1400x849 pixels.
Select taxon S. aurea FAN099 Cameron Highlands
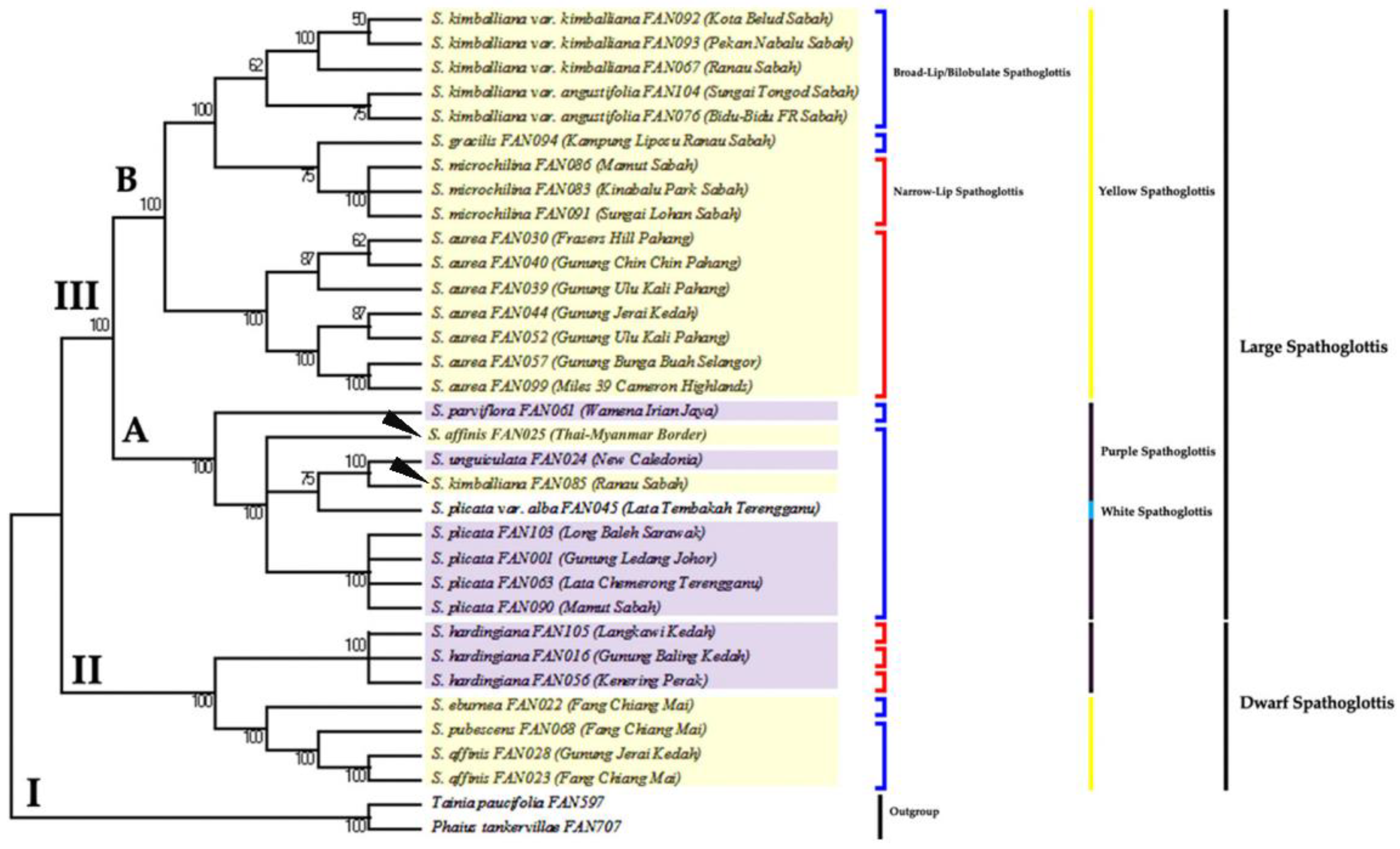[591, 386]
